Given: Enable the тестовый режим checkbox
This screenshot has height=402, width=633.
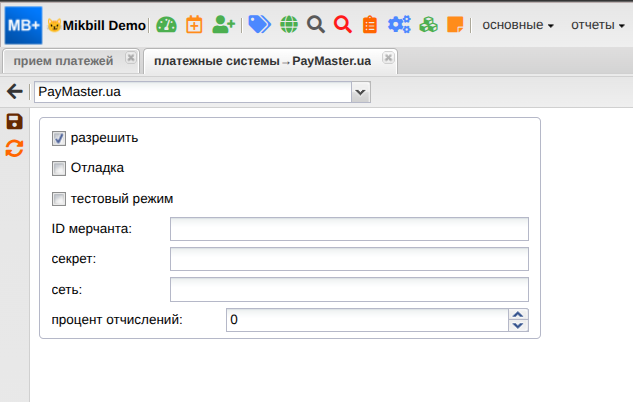Looking at the screenshot, I should point(59,199).
